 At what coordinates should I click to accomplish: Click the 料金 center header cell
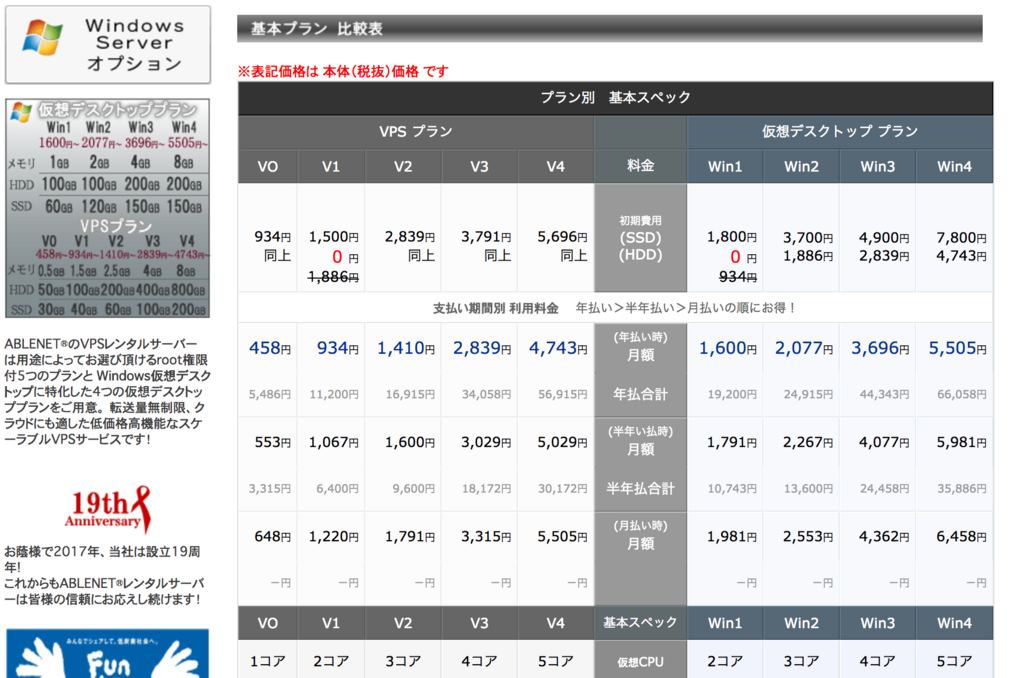click(641, 166)
